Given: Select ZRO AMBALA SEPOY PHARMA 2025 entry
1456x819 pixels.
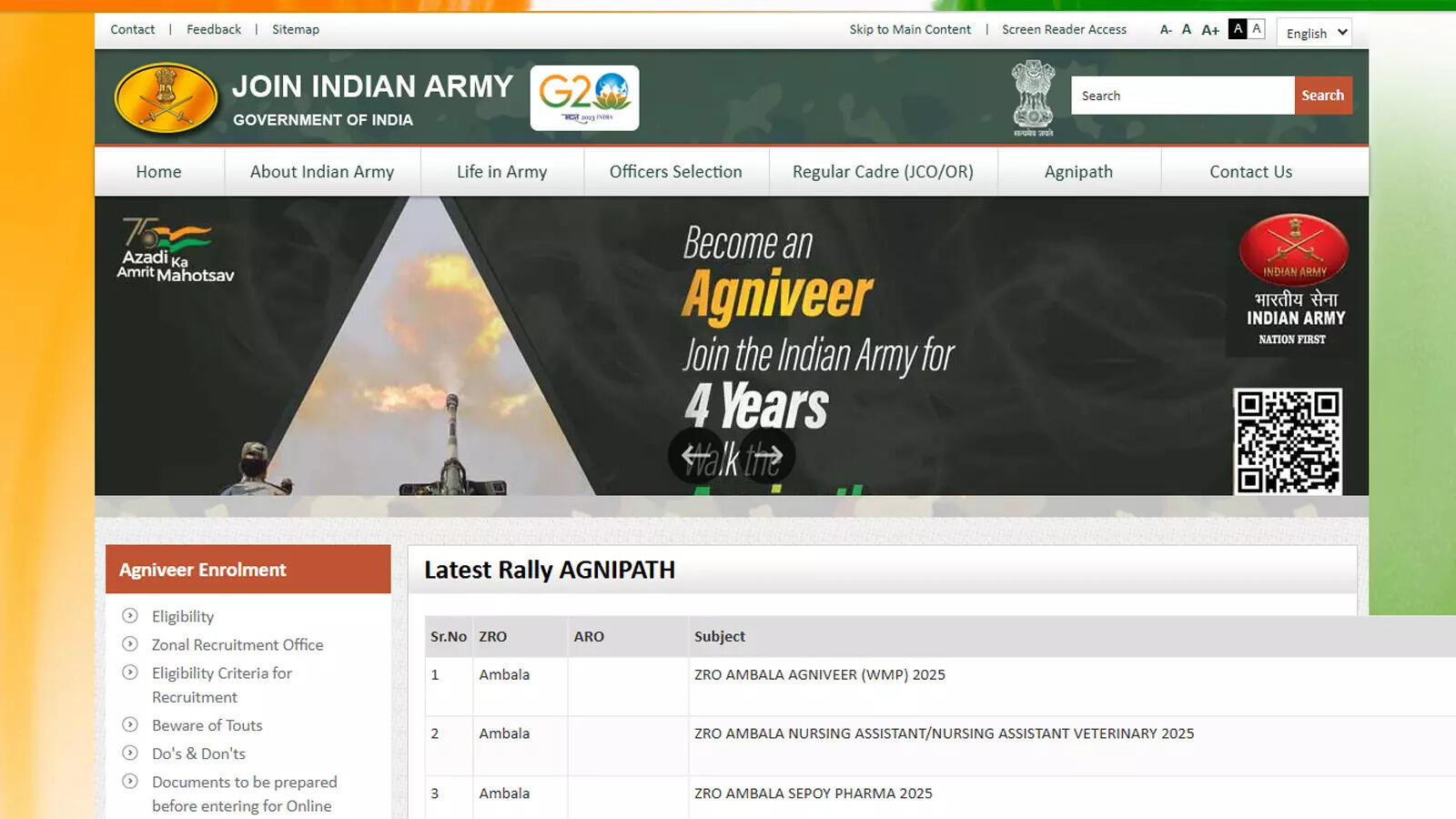Looking at the screenshot, I should point(814,794).
